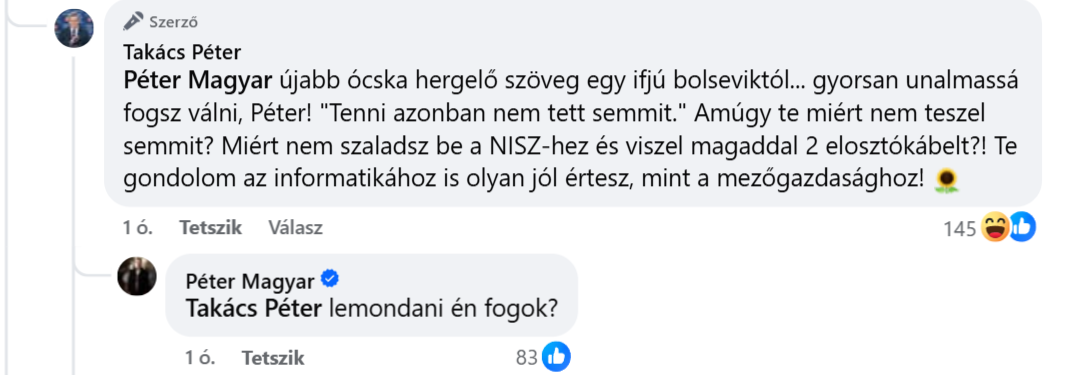View the 145 reactions list
The image size is (1072, 375).
pyautogui.click(x=960, y=230)
